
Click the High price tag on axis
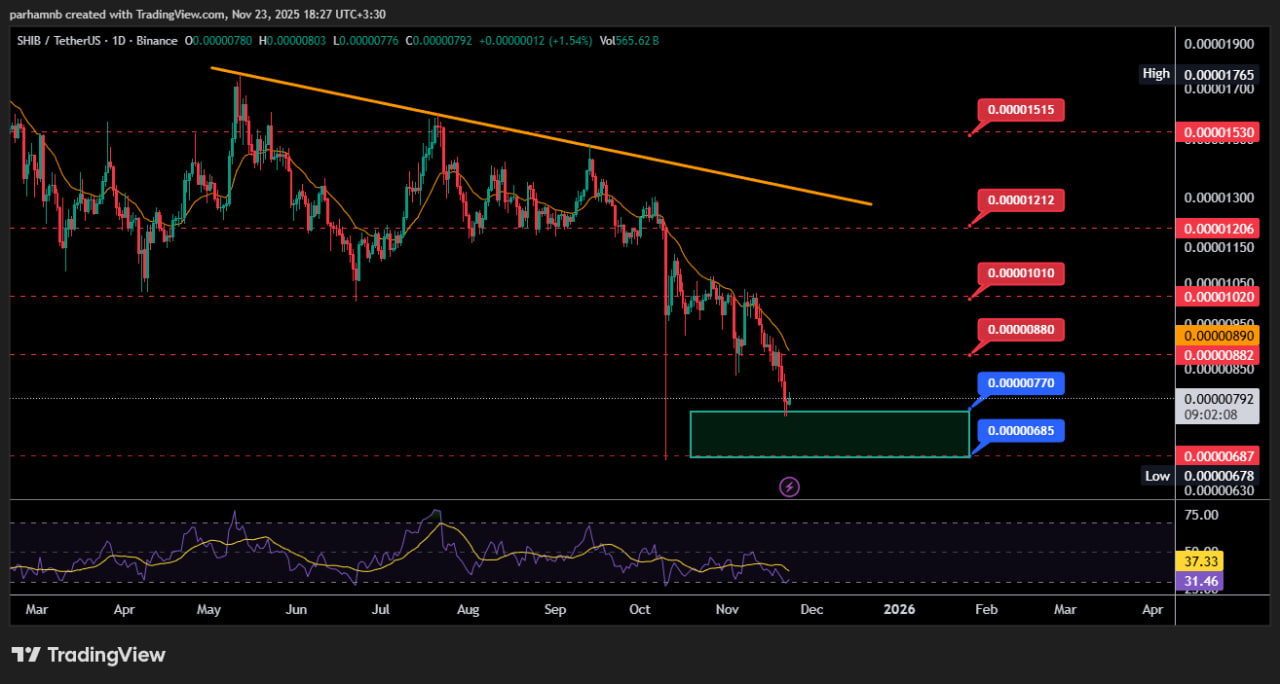(x=1156, y=74)
